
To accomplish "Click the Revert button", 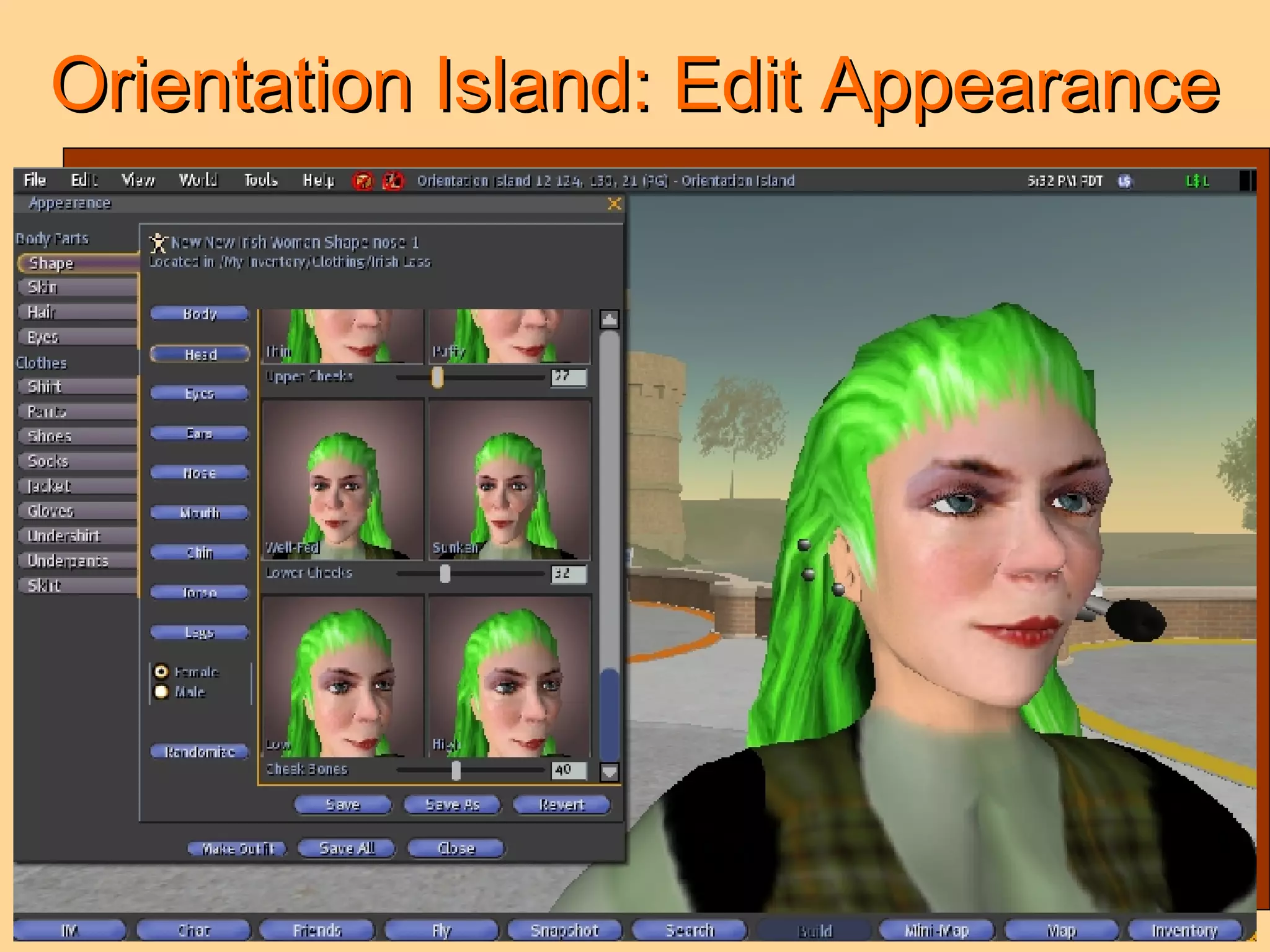I will (562, 805).
